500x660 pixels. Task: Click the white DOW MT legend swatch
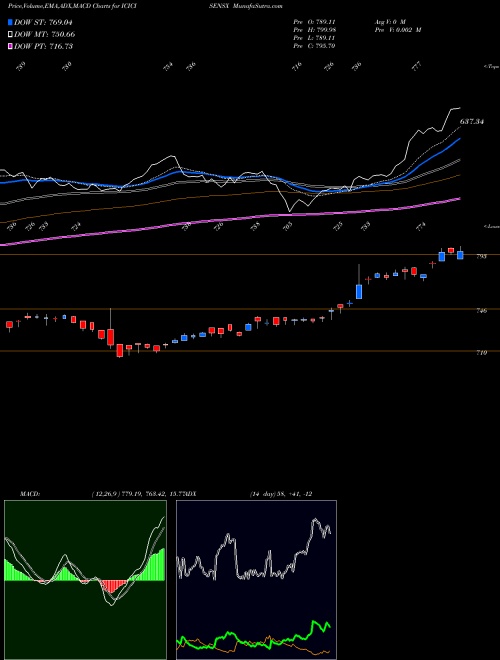coord(10,34)
